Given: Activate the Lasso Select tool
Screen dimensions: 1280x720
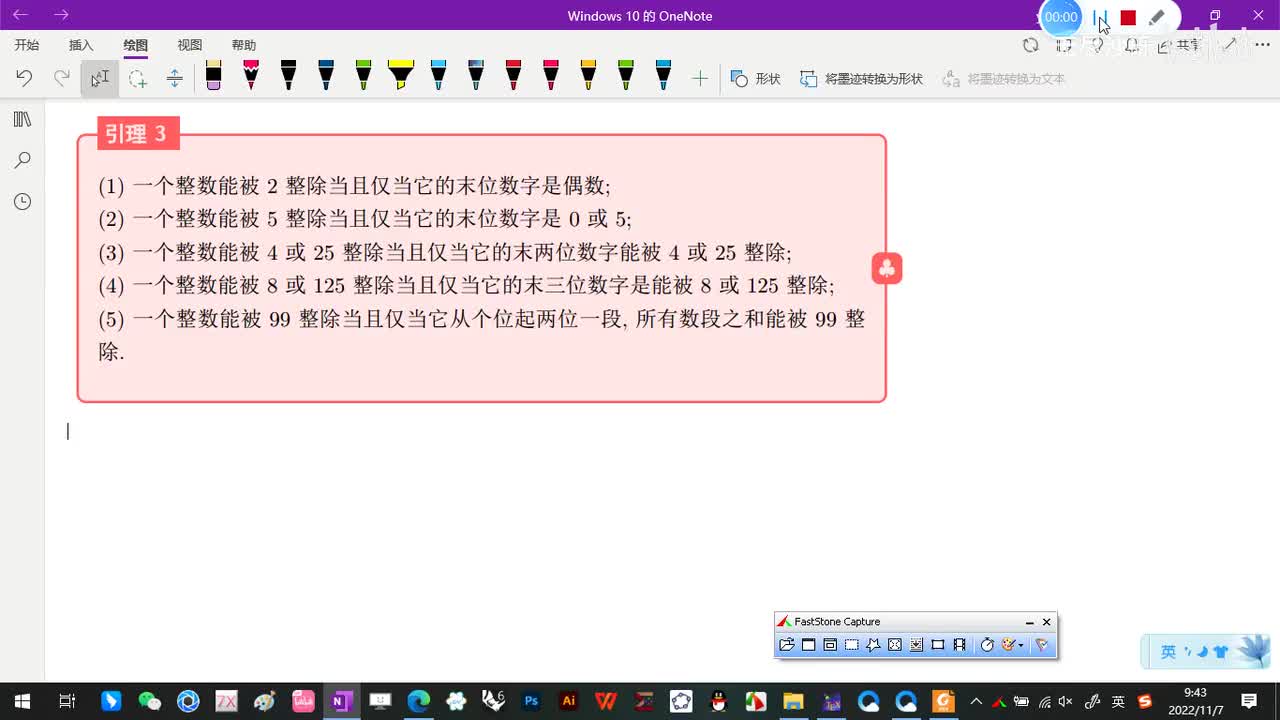Looking at the screenshot, I should [x=138, y=78].
